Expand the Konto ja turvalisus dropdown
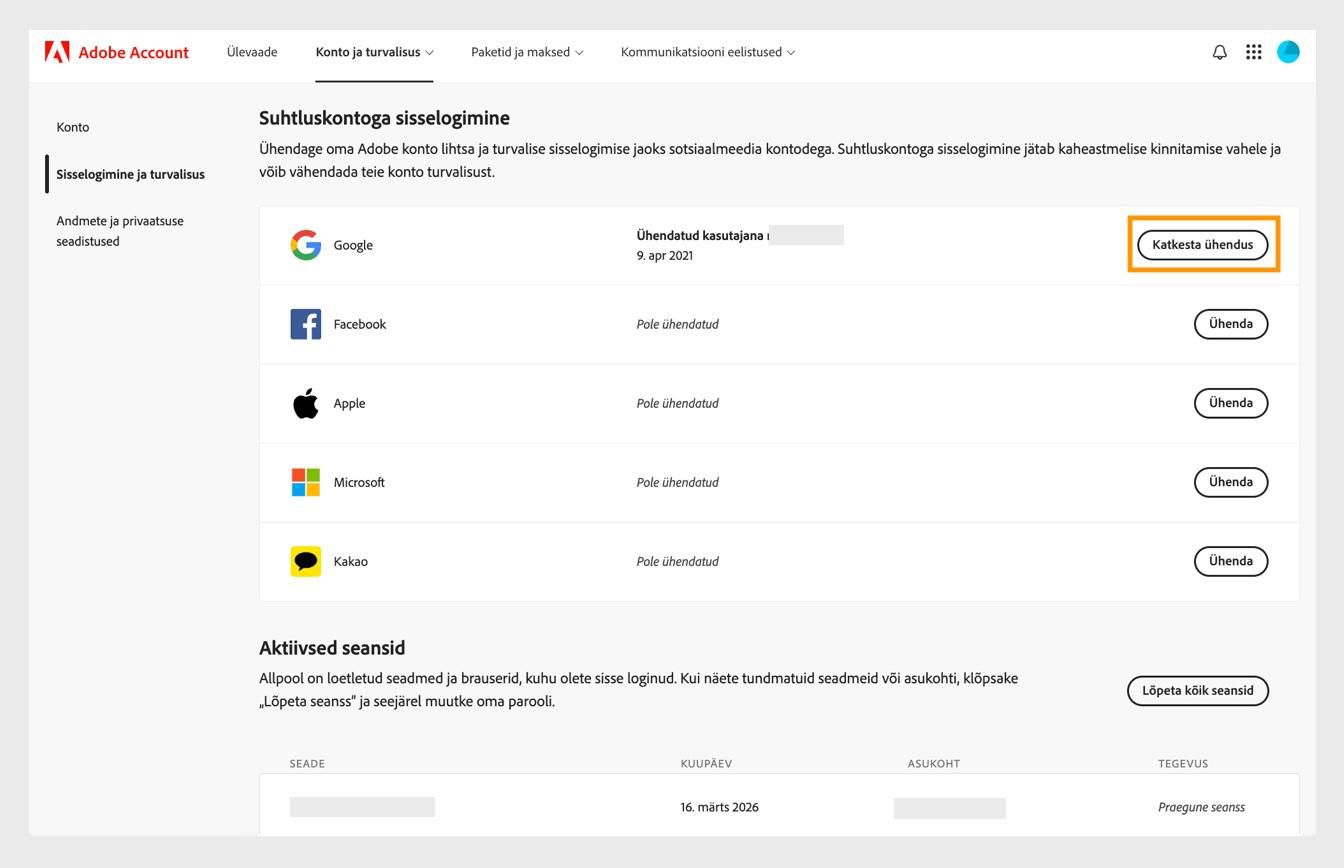Screen dimensions: 1344x868 (374, 52)
